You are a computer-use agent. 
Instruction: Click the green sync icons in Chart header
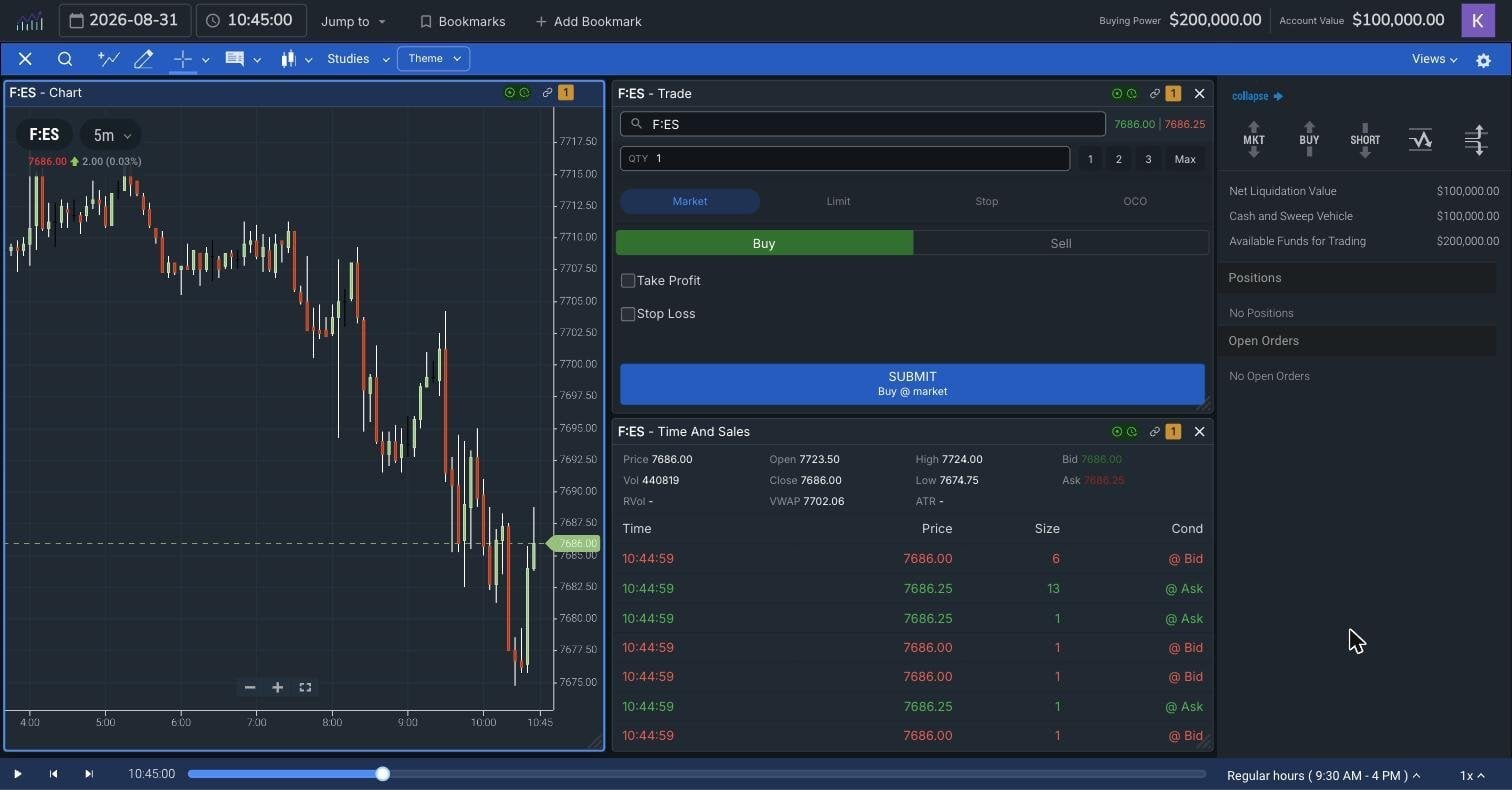tap(517, 93)
